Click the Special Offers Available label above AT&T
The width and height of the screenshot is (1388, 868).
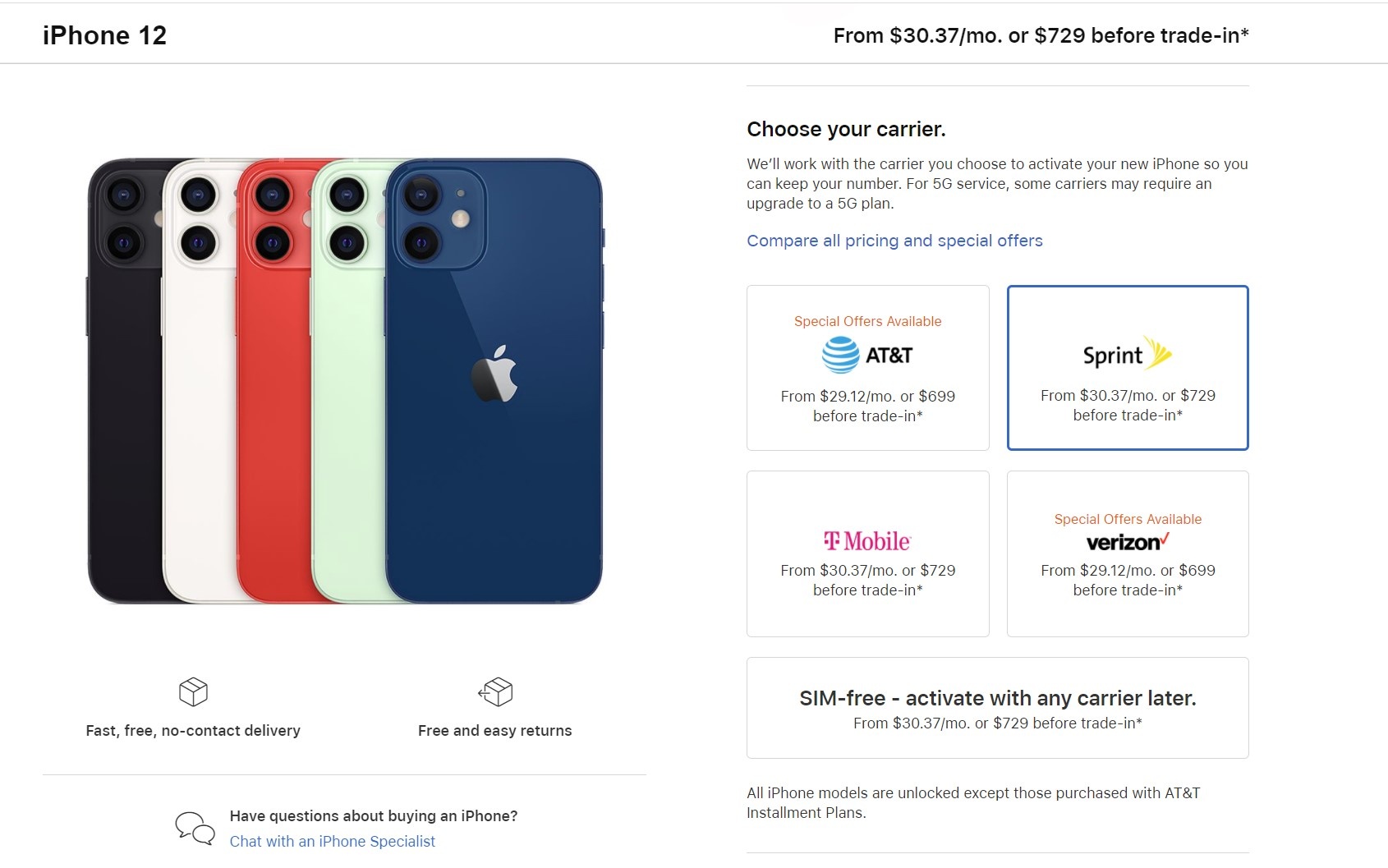[867, 321]
